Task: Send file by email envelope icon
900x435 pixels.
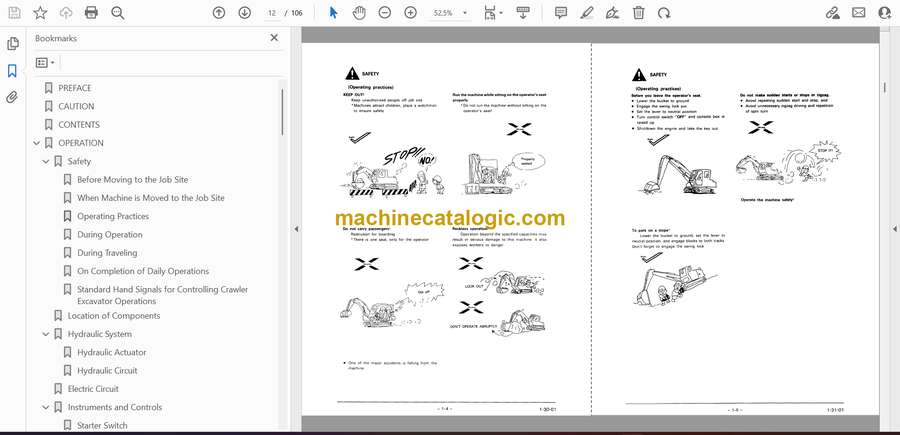Action: tap(859, 13)
